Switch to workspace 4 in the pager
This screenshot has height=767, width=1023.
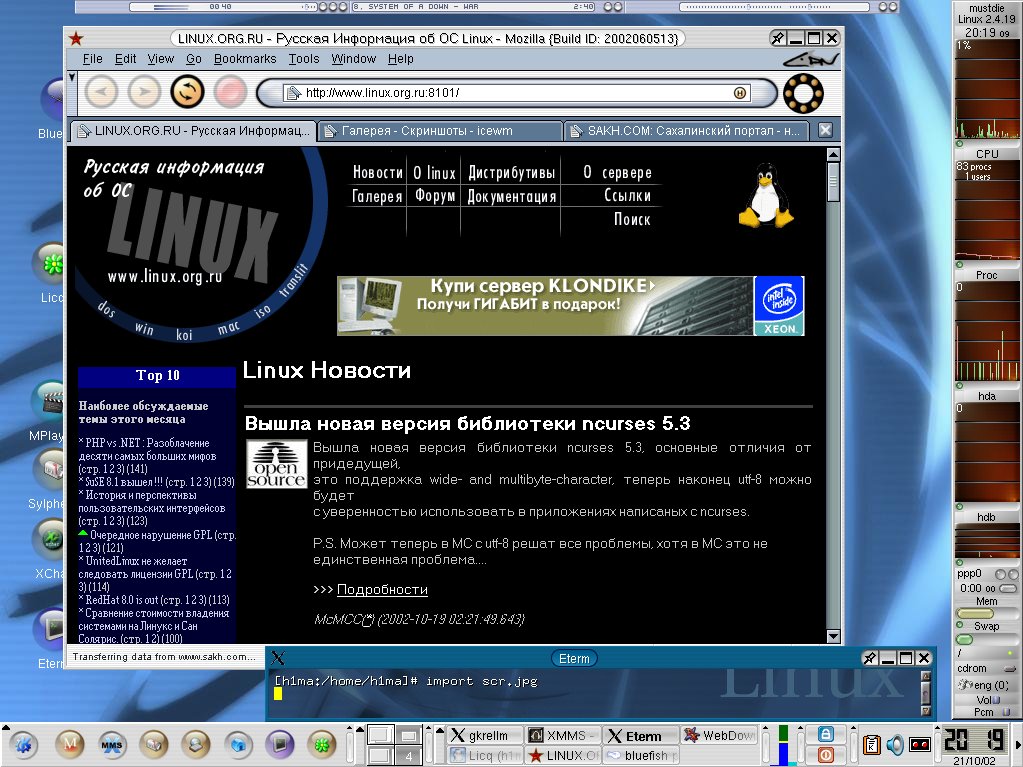(x=408, y=756)
